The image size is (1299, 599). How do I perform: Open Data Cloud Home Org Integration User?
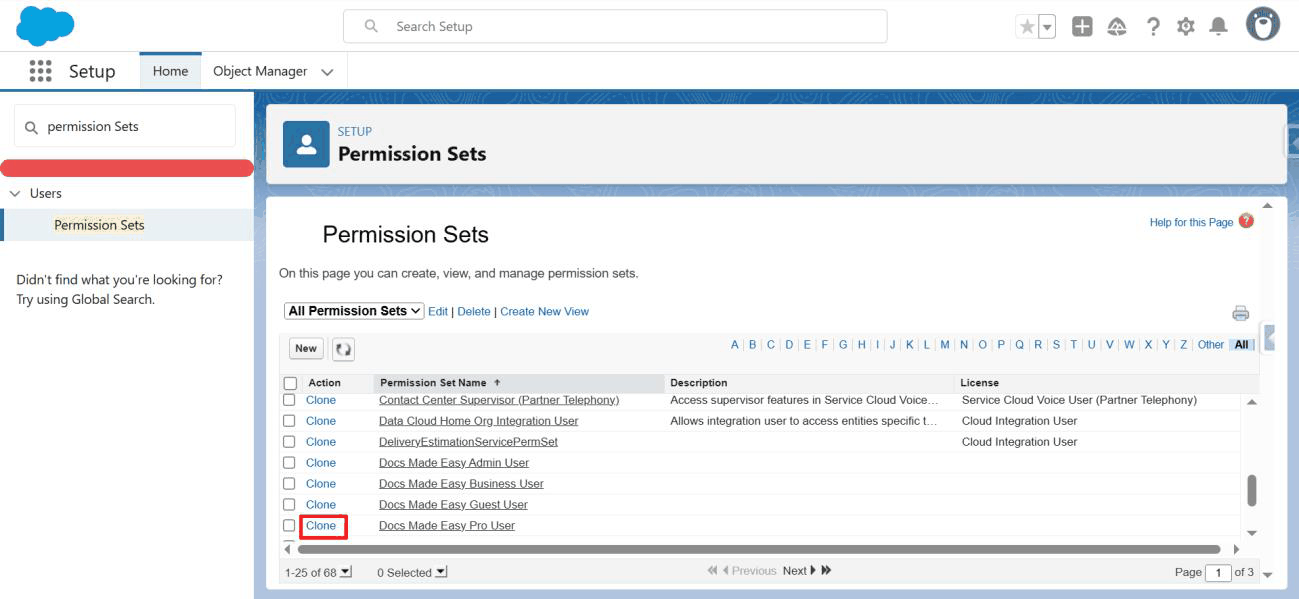click(x=478, y=421)
